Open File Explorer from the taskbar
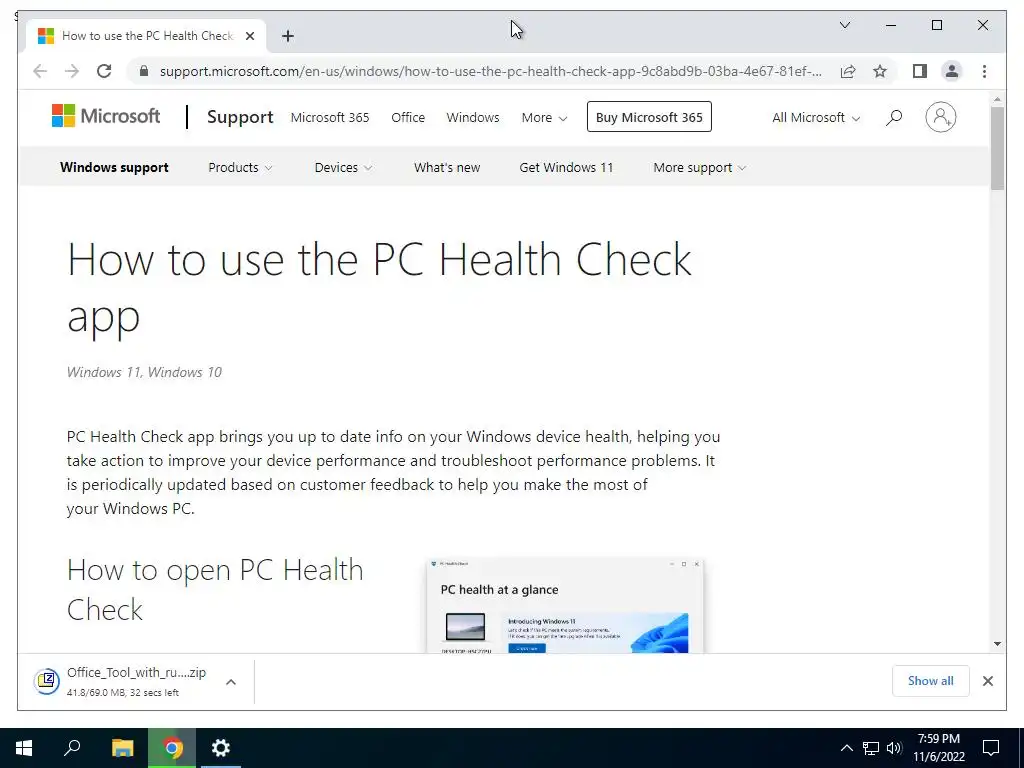 122,748
